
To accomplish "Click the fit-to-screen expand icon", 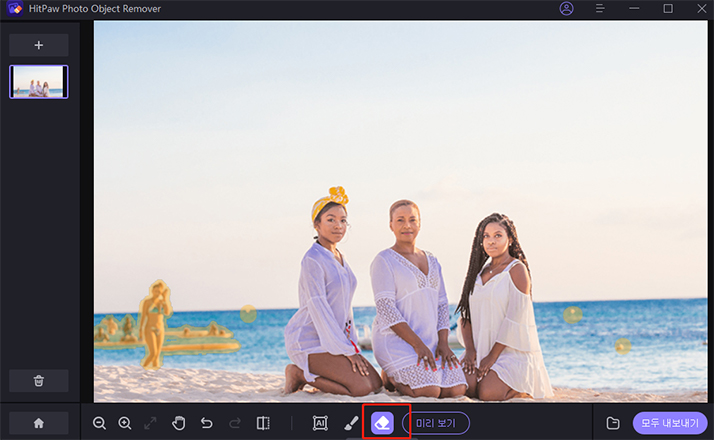I will pos(151,423).
